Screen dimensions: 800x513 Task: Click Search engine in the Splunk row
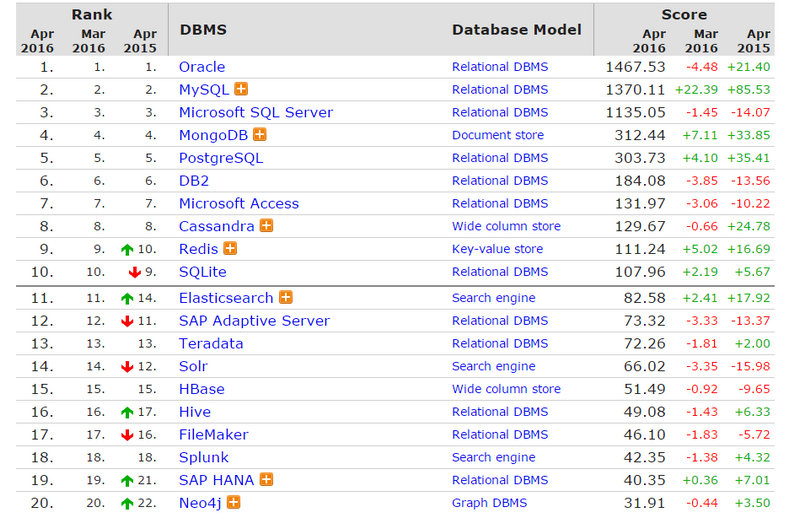point(493,457)
